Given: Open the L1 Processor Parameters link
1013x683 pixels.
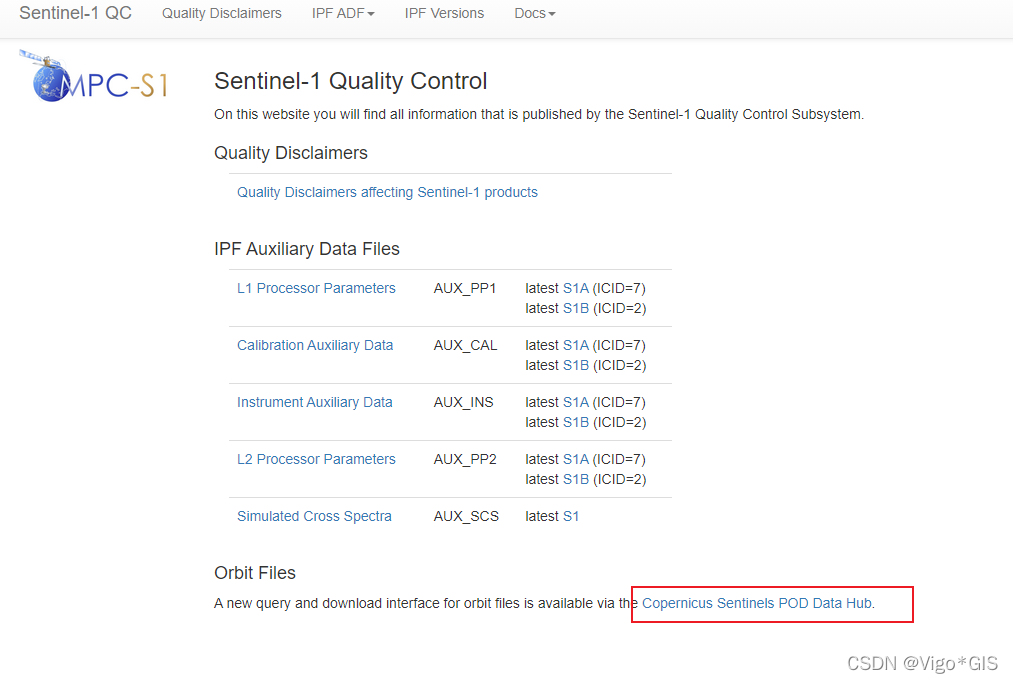Looking at the screenshot, I should [316, 288].
